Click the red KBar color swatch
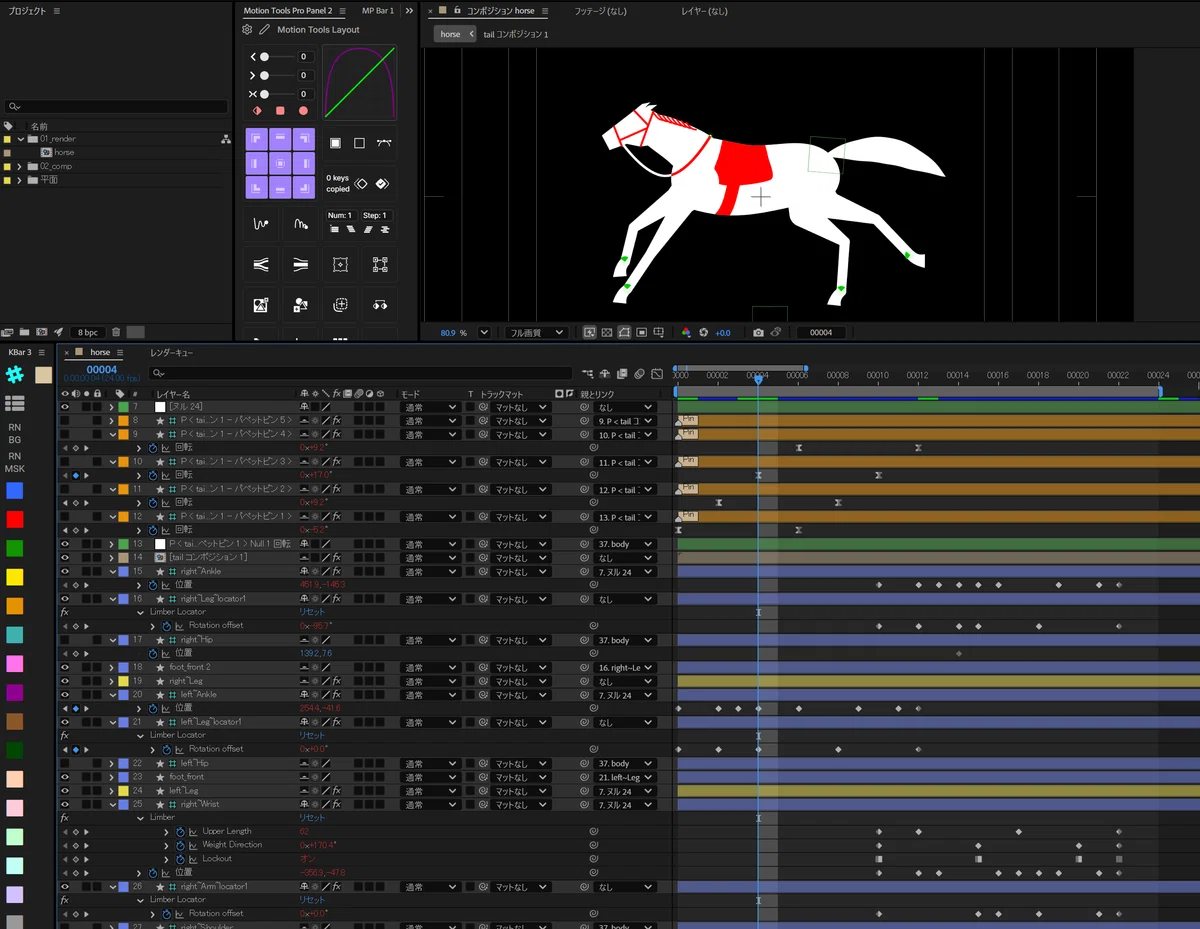The image size is (1200, 929). pos(15,520)
